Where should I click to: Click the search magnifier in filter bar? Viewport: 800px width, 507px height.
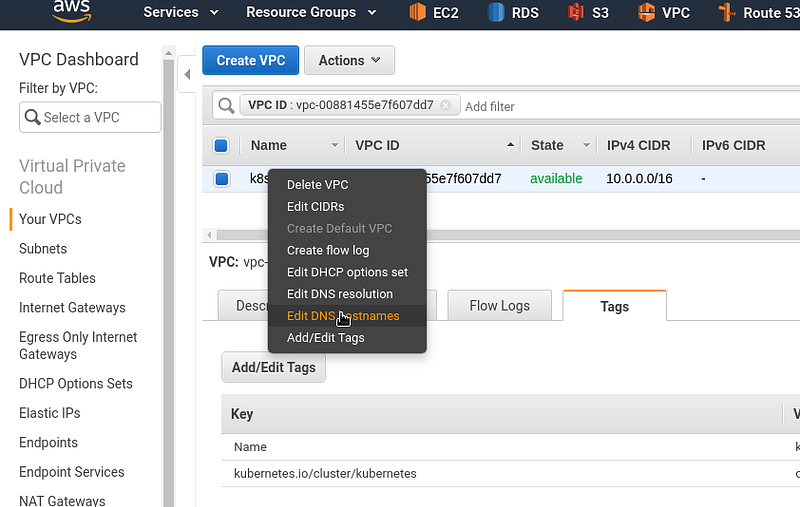[x=226, y=106]
